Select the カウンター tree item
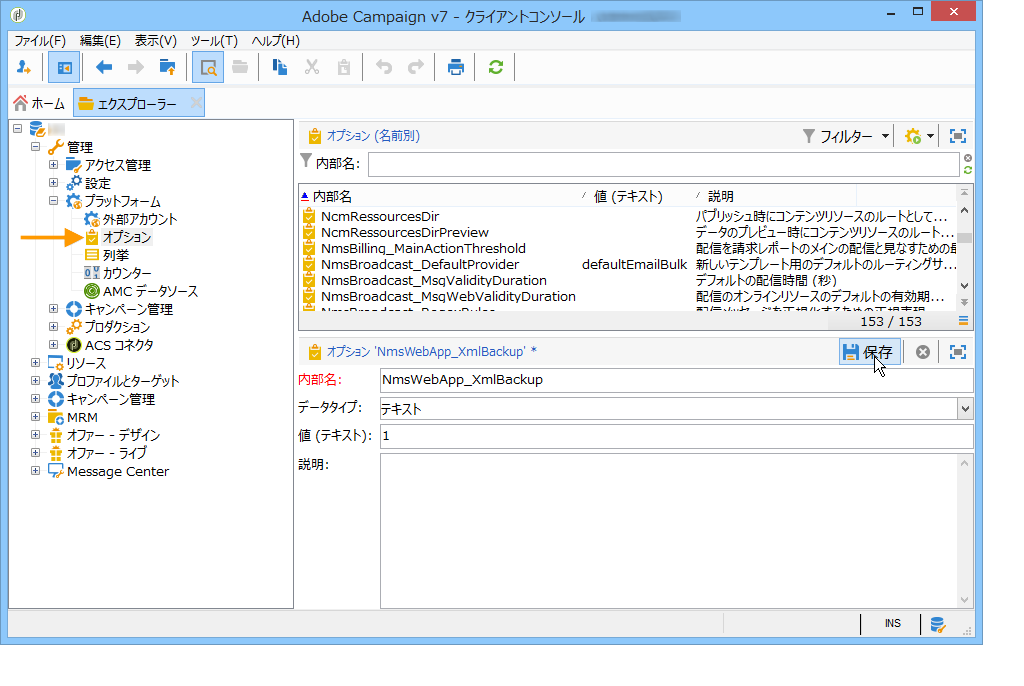 pyautogui.click(x=127, y=273)
